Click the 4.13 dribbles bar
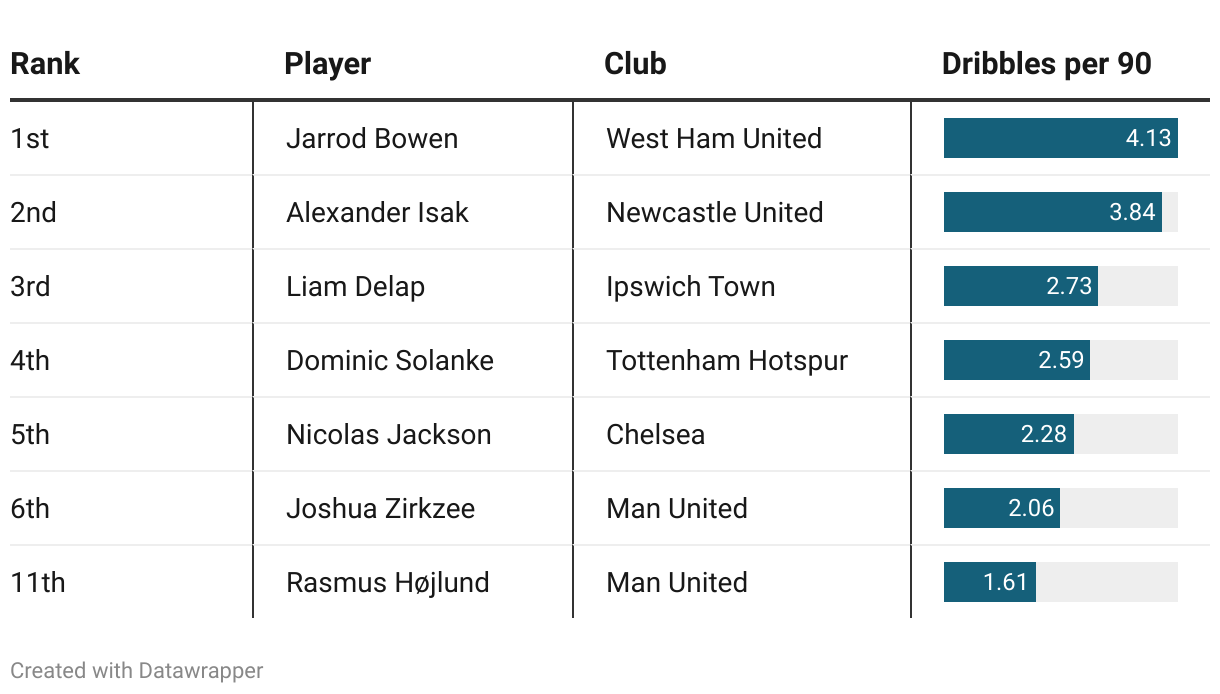 pos(1061,138)
